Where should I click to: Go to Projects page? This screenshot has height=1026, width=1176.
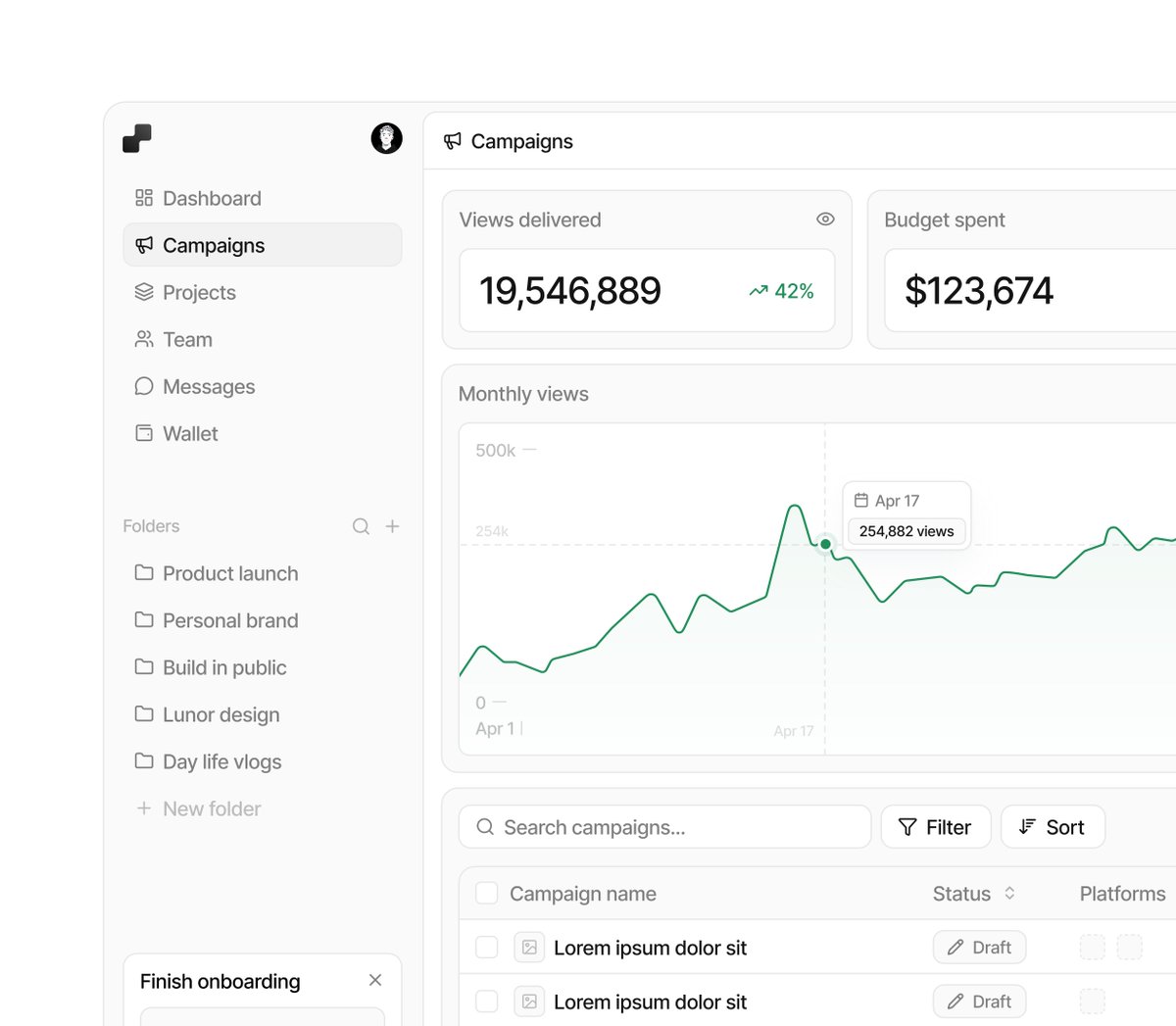262,292
